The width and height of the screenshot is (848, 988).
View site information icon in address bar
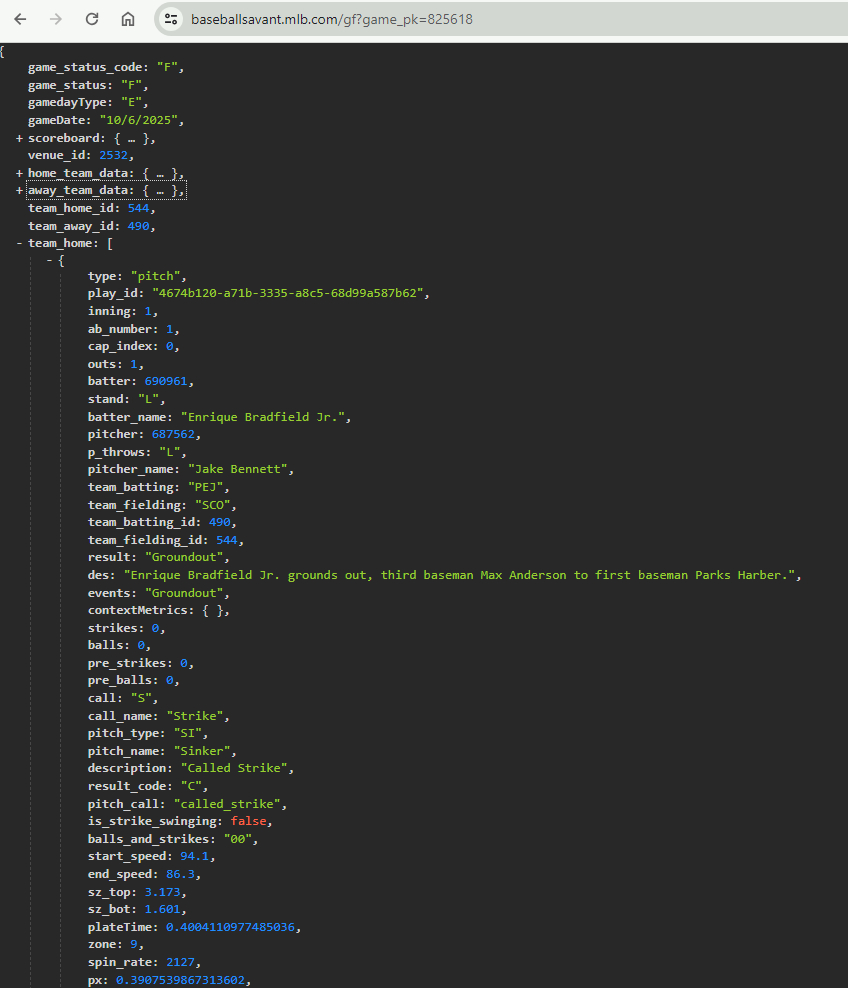tap(171, 19)
